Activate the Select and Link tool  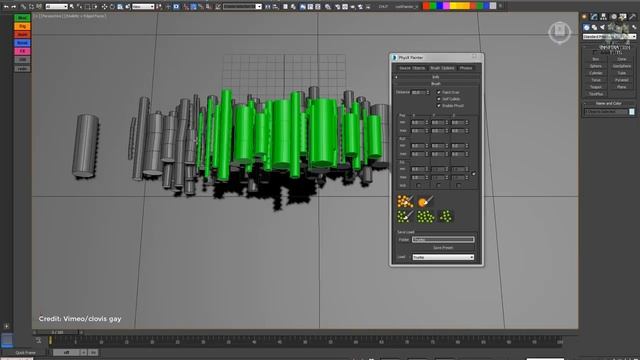pyautogui.click(x=23, y=7)
